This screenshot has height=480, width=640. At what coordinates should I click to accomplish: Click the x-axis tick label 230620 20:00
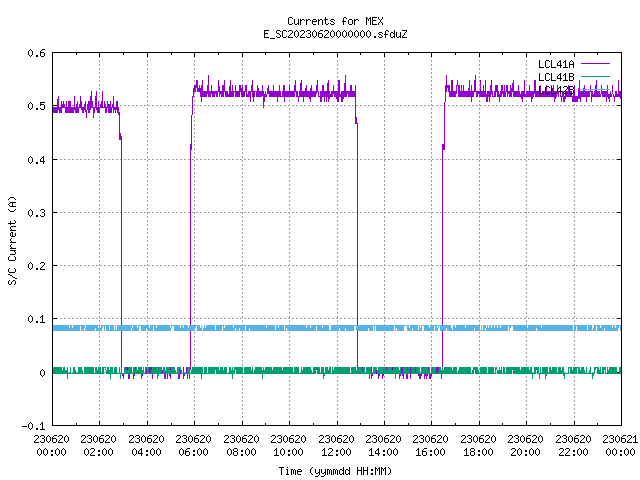pos(526,446)
